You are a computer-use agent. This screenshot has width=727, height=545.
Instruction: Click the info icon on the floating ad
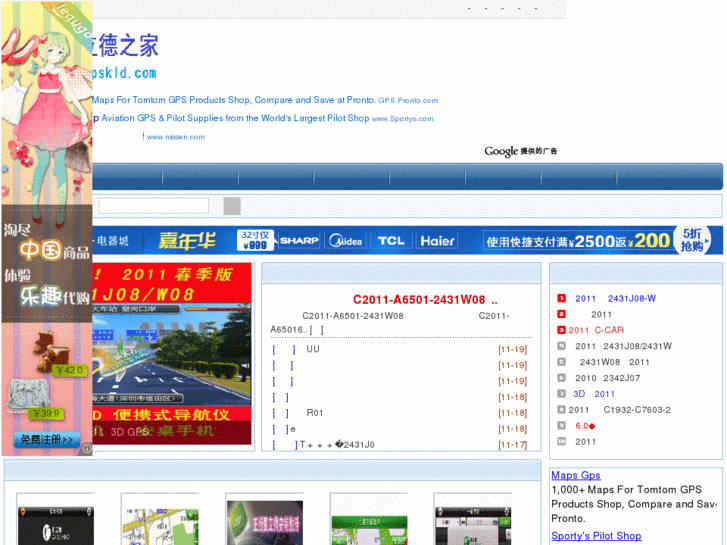(87, 448)
